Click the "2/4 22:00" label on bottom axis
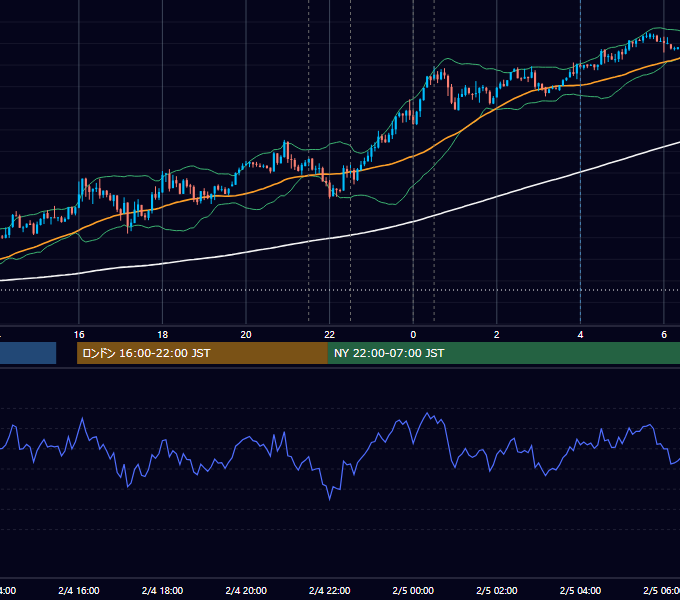The image size is (680, 600). click(330, 590)
